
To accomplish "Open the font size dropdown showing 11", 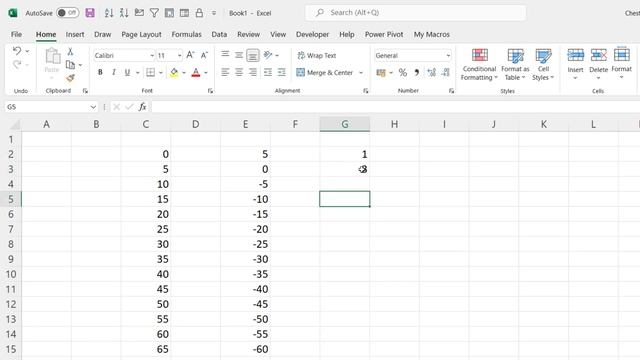I will coord(180,56).
